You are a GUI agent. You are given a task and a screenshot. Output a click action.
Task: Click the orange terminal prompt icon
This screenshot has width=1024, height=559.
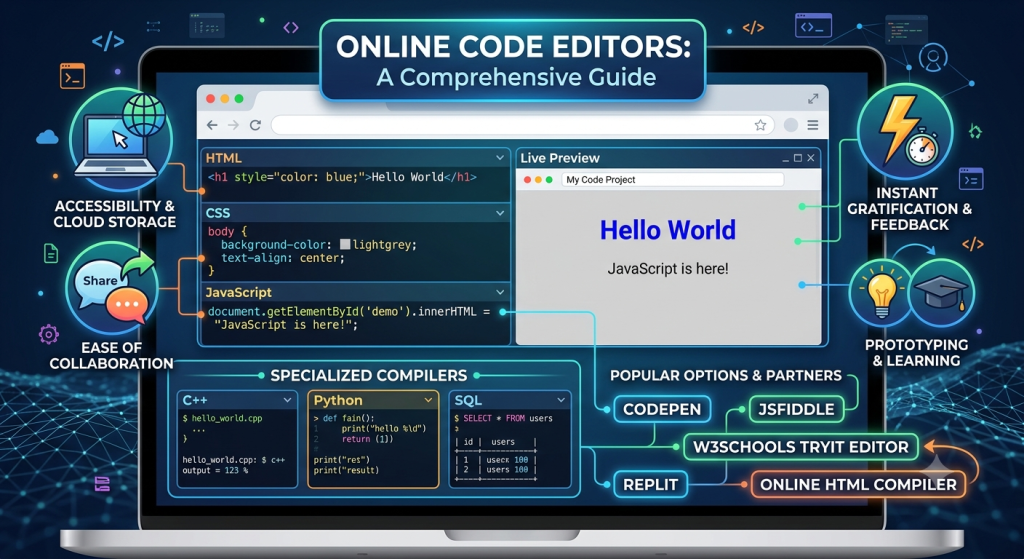[x=72, y=76]
